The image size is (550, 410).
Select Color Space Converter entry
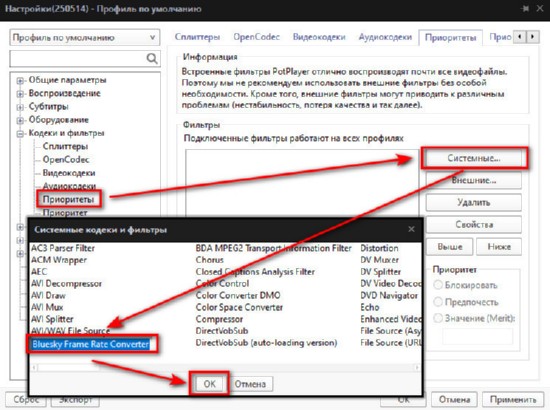(239, 307)
